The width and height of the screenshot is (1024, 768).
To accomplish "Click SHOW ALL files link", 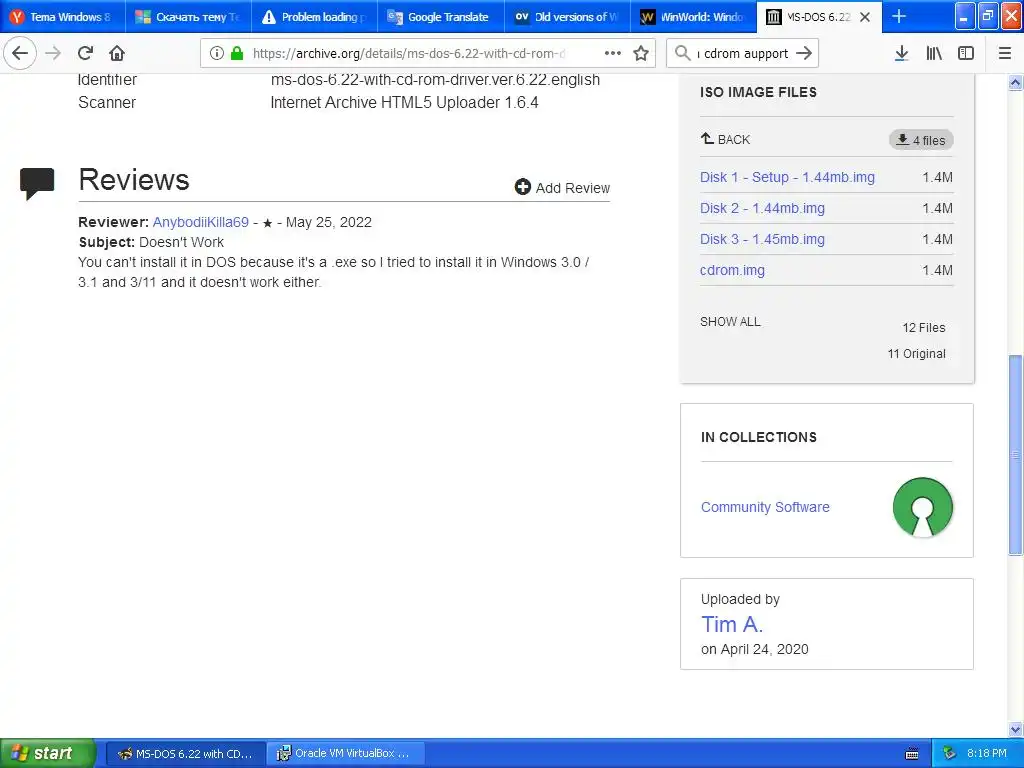I will (x=730, y=321).
